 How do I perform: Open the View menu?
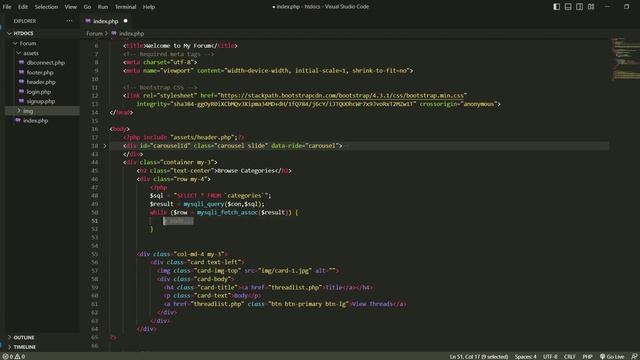(71, 7)
